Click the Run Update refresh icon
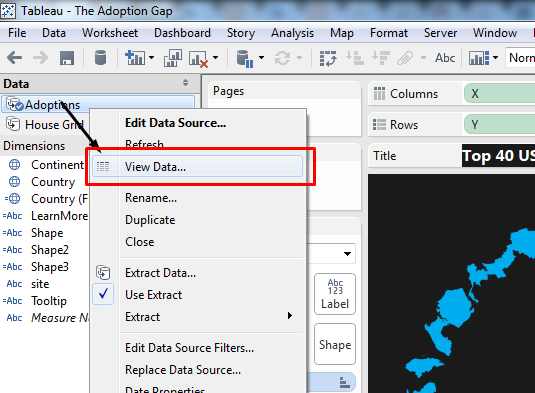The width and height of the screenshot is (535, 393). [x=283, y=58]
